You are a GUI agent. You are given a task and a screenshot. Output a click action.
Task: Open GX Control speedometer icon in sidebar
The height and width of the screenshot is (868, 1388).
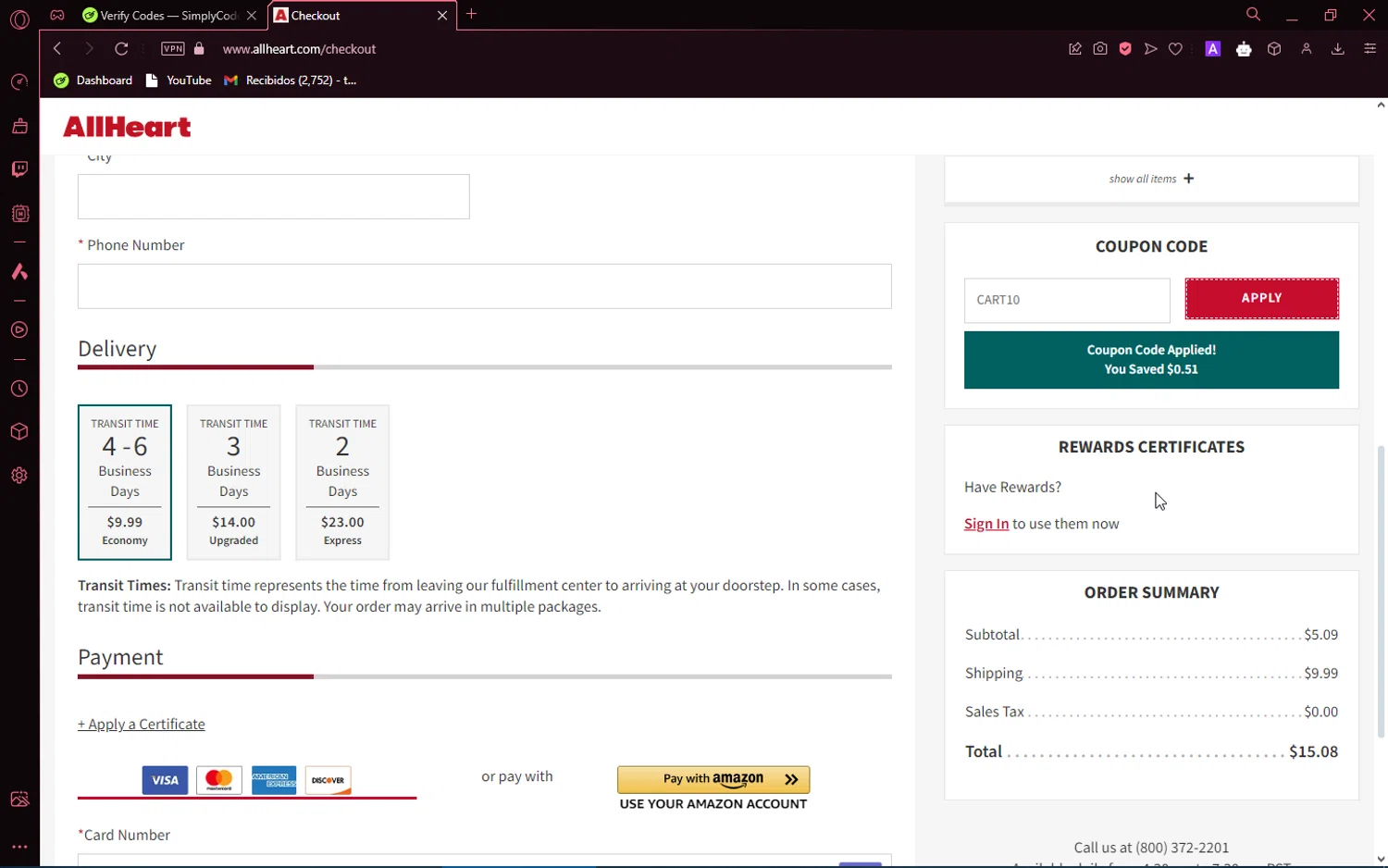pyautogui.click(x=19, y=82)
